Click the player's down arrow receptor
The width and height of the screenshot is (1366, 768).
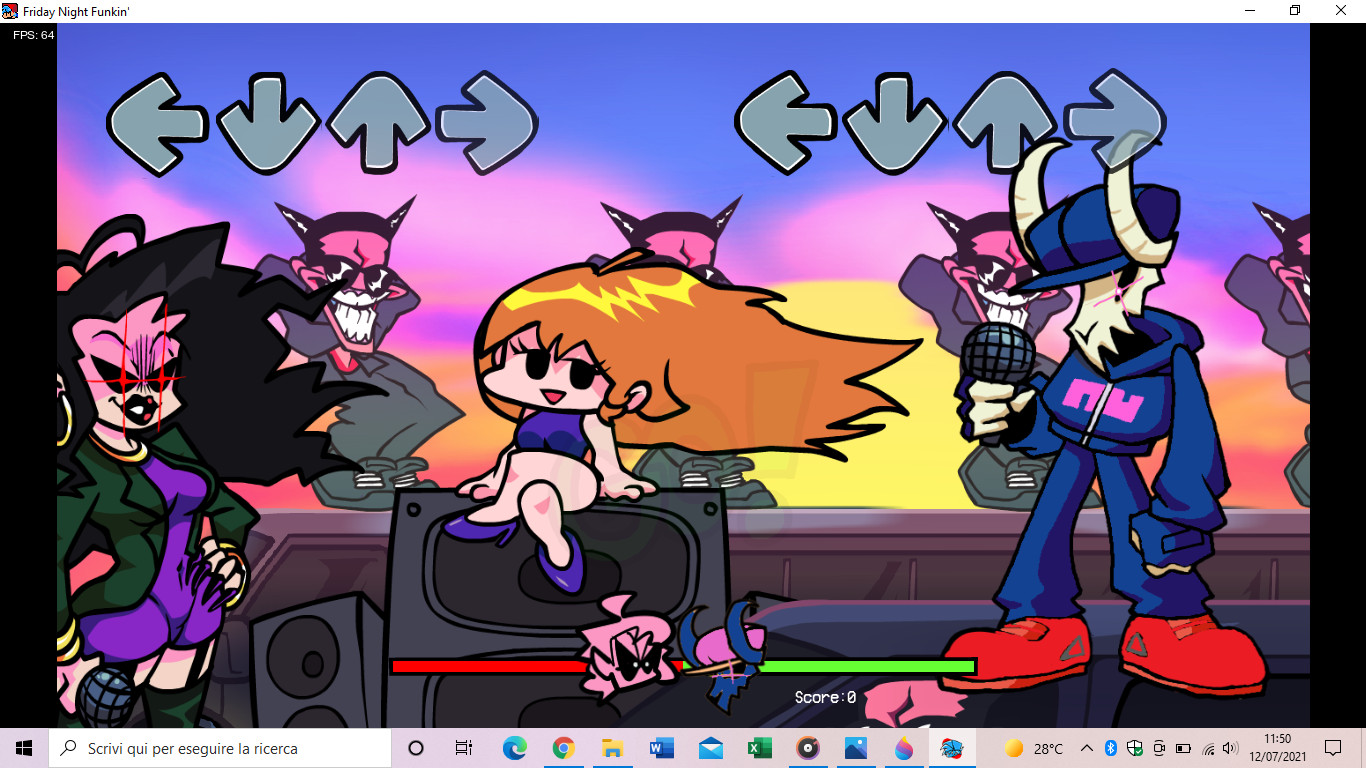point(894,123)
